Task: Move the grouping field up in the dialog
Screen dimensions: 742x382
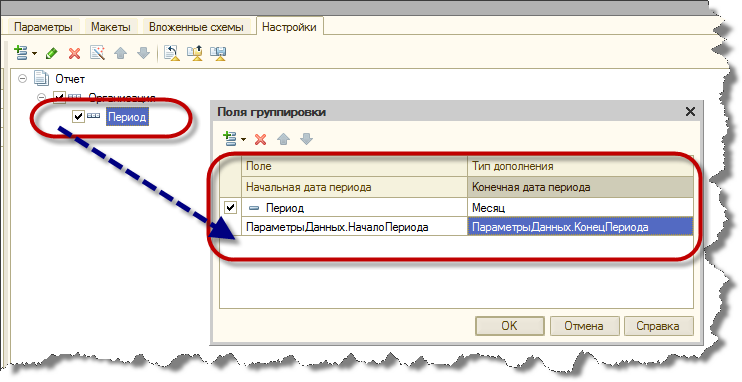Action: [283, 139]
